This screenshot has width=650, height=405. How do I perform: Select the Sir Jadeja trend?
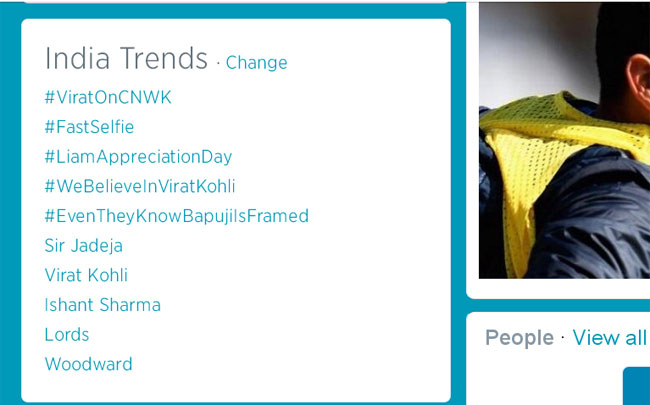pos(84,246)
